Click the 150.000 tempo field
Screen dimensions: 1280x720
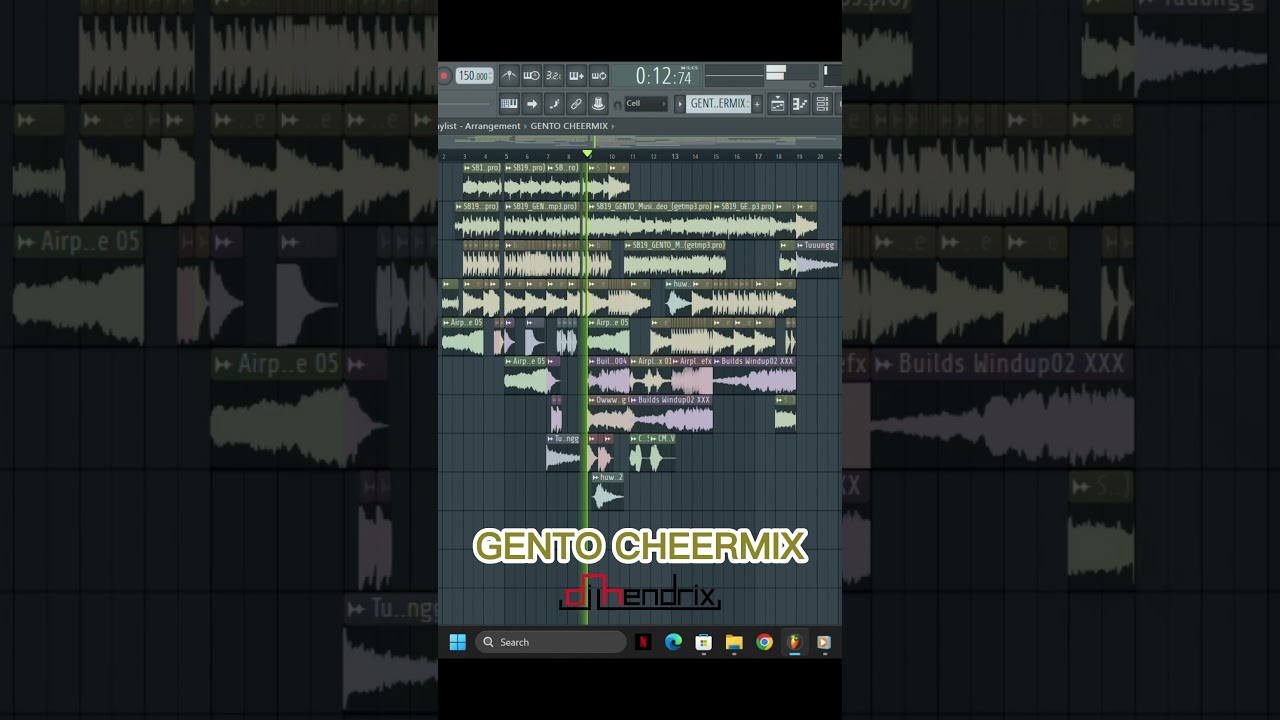(x=474, y=76)
